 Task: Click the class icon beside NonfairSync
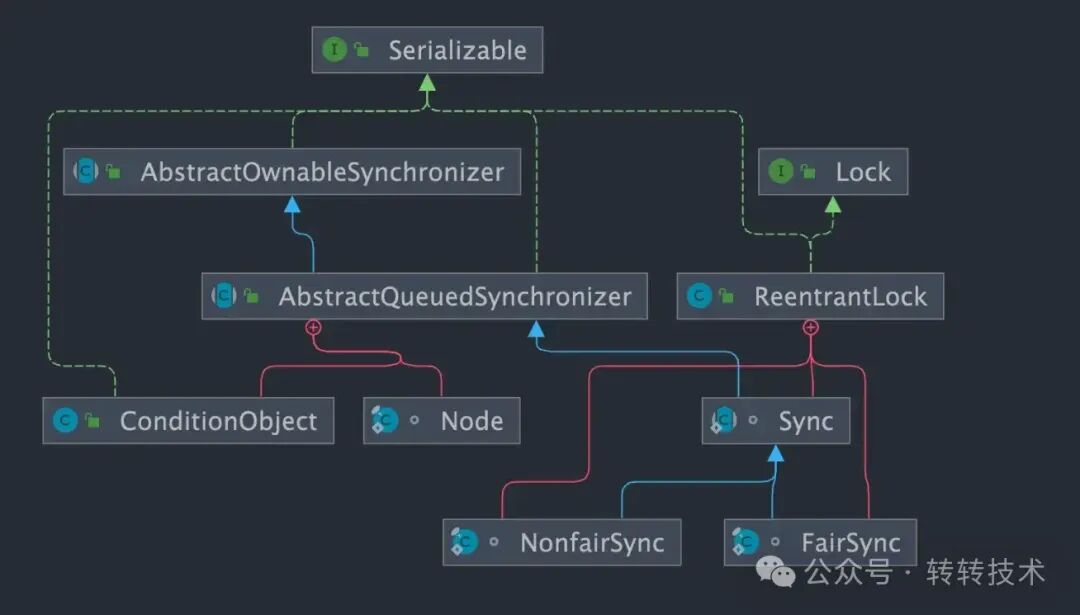point(464,542)
